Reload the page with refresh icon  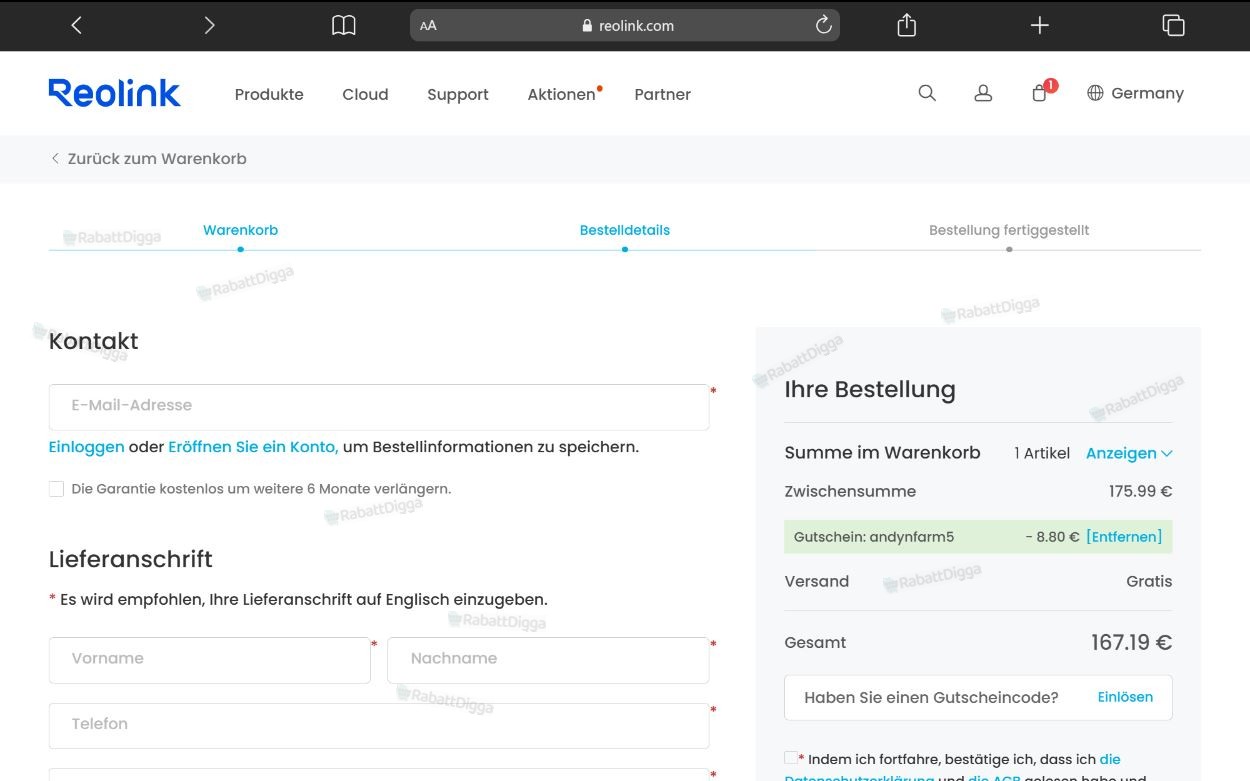[824, 26]
